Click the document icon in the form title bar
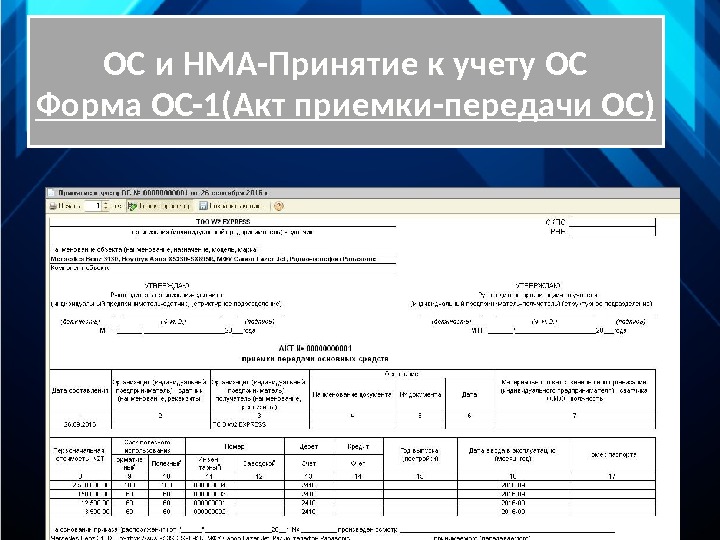720x540 pixels. click(51, 193)
